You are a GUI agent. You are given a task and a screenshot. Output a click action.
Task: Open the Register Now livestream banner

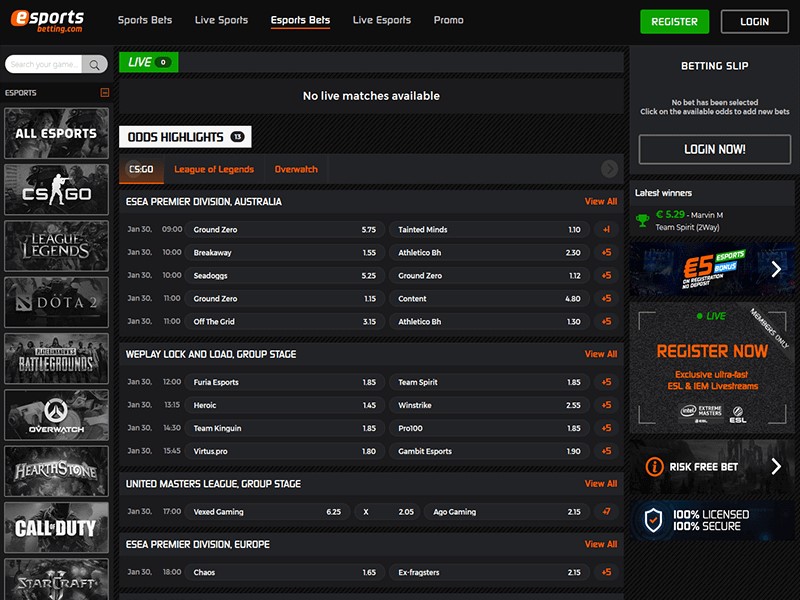click(712, 368)
